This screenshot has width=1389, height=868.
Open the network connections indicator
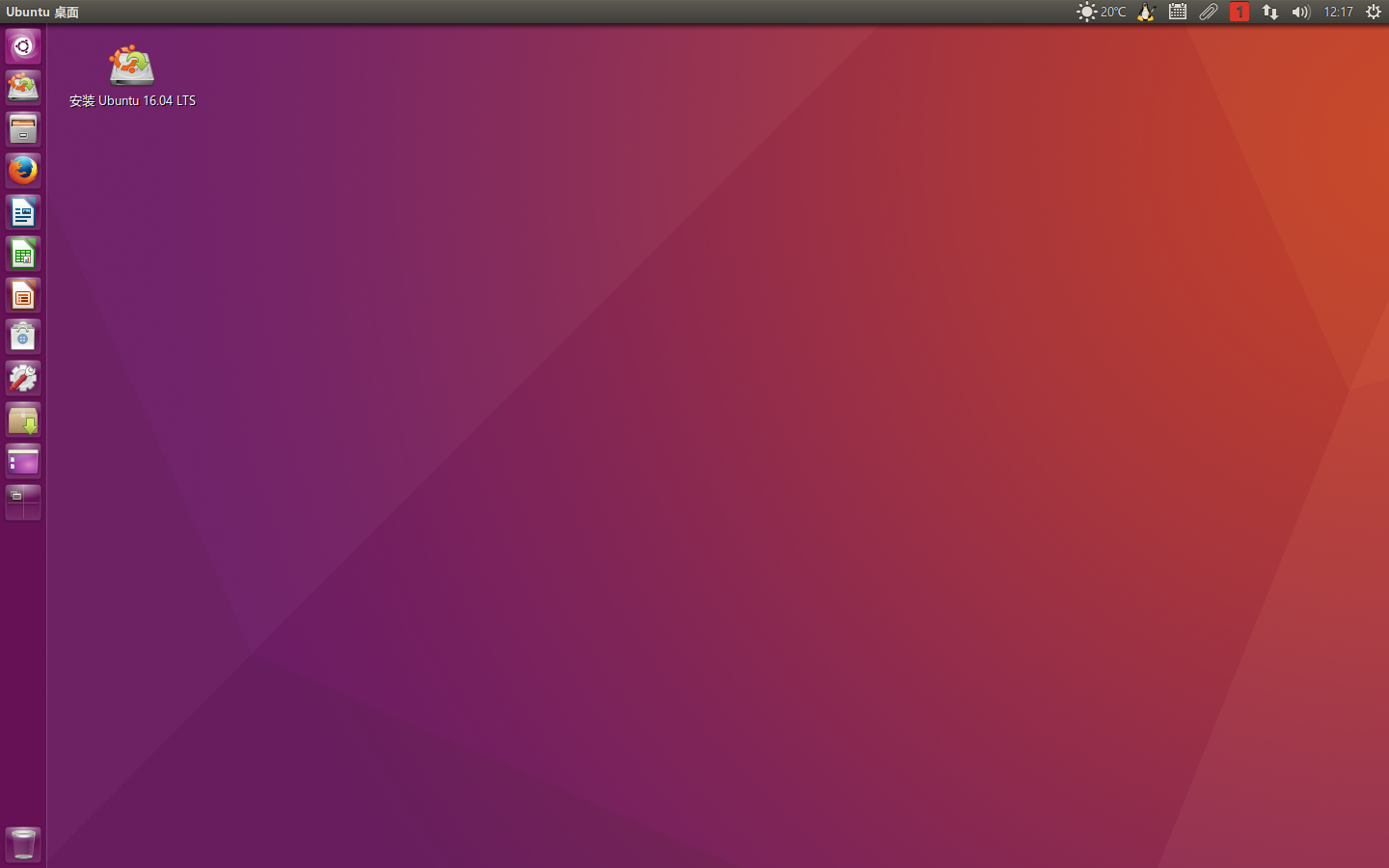click(1270, 12)
